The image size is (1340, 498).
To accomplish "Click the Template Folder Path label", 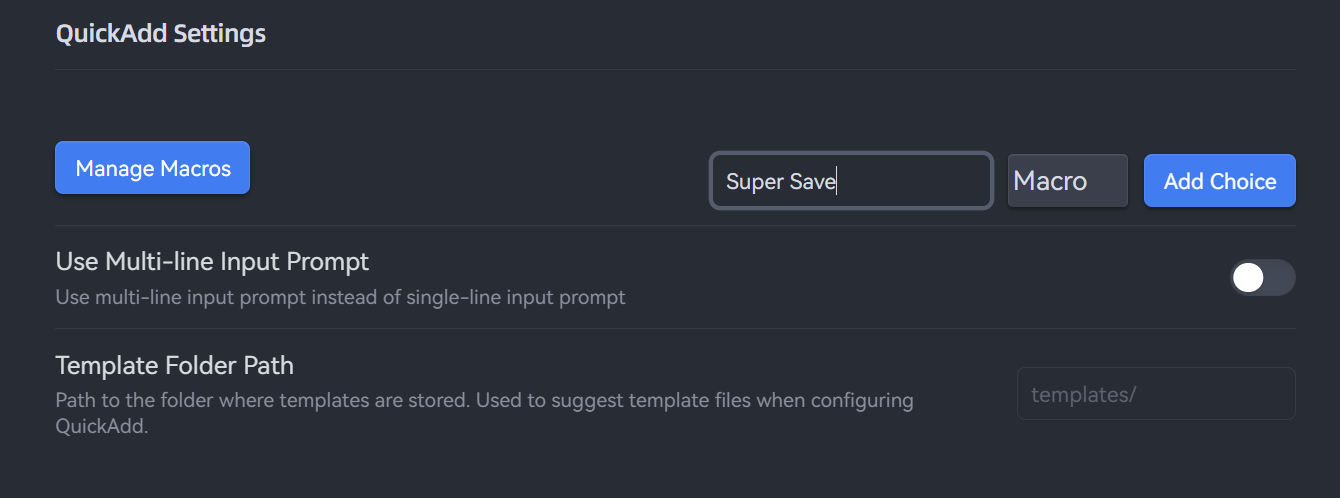I will 174,365.
